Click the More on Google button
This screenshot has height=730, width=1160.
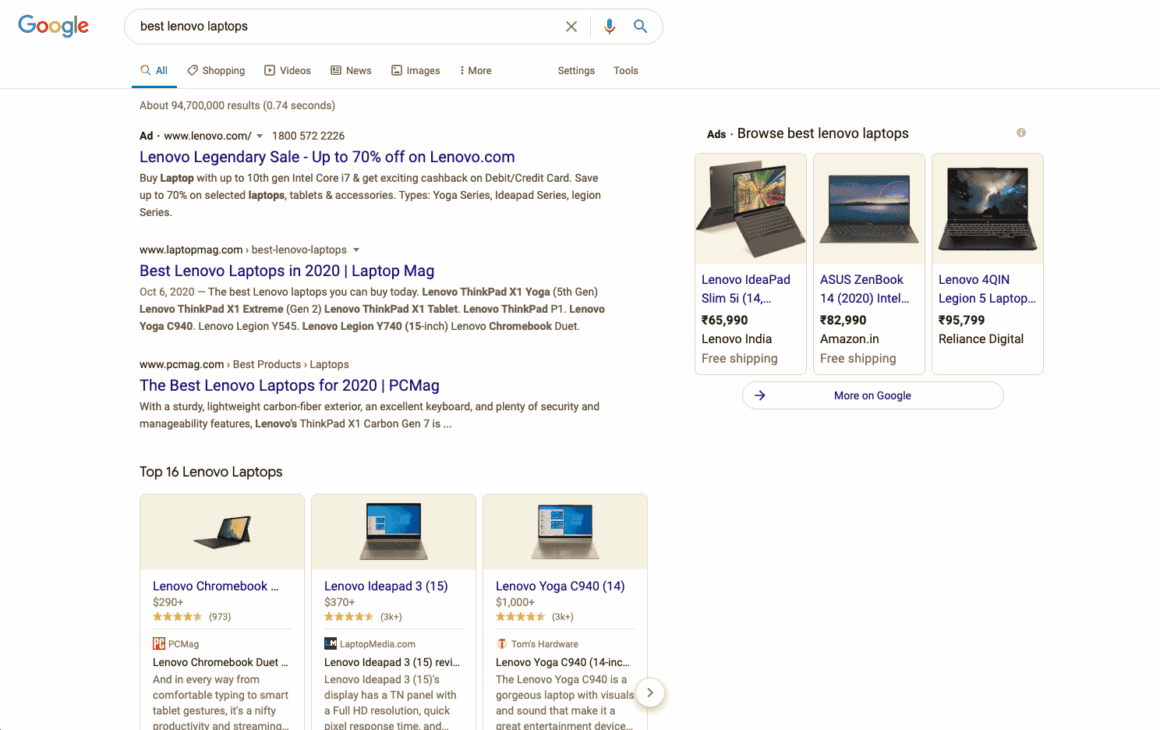pyautogui.click(x=872, y=396)
